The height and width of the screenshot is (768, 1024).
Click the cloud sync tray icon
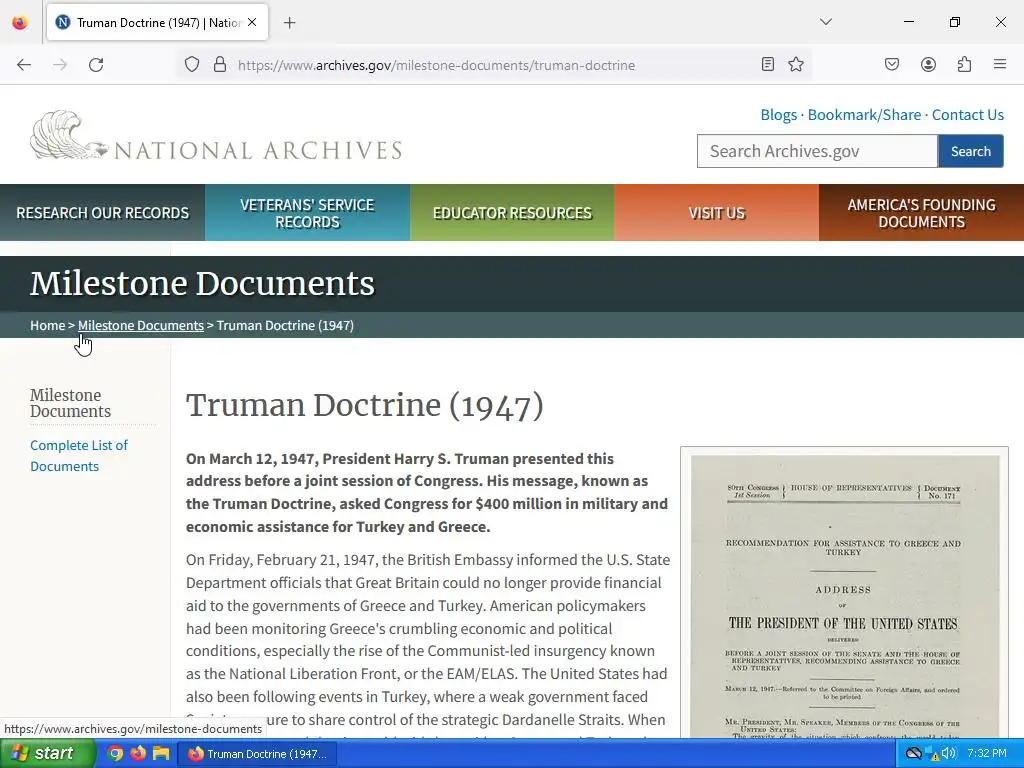tap(914, 754)
